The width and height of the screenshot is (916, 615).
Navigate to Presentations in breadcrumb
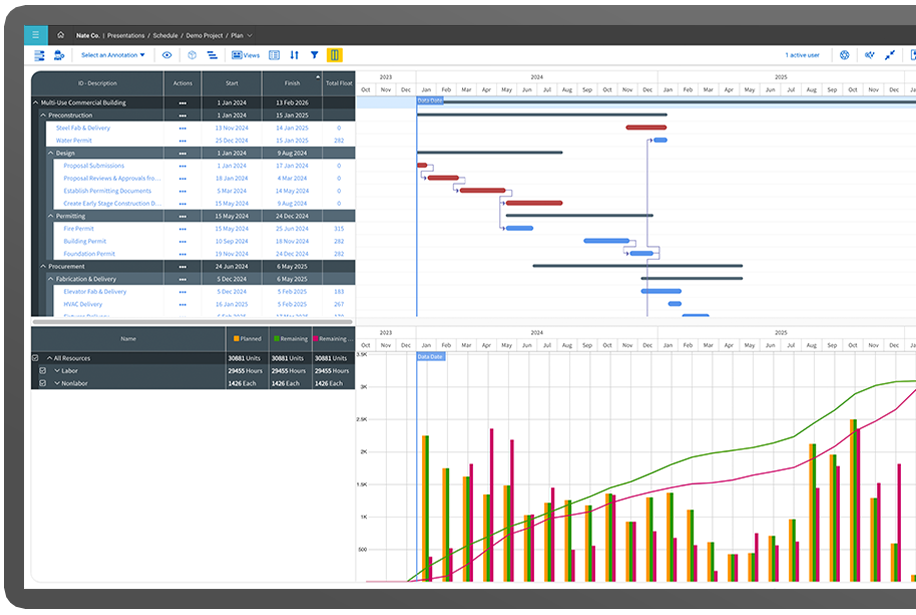coord(126,36)
